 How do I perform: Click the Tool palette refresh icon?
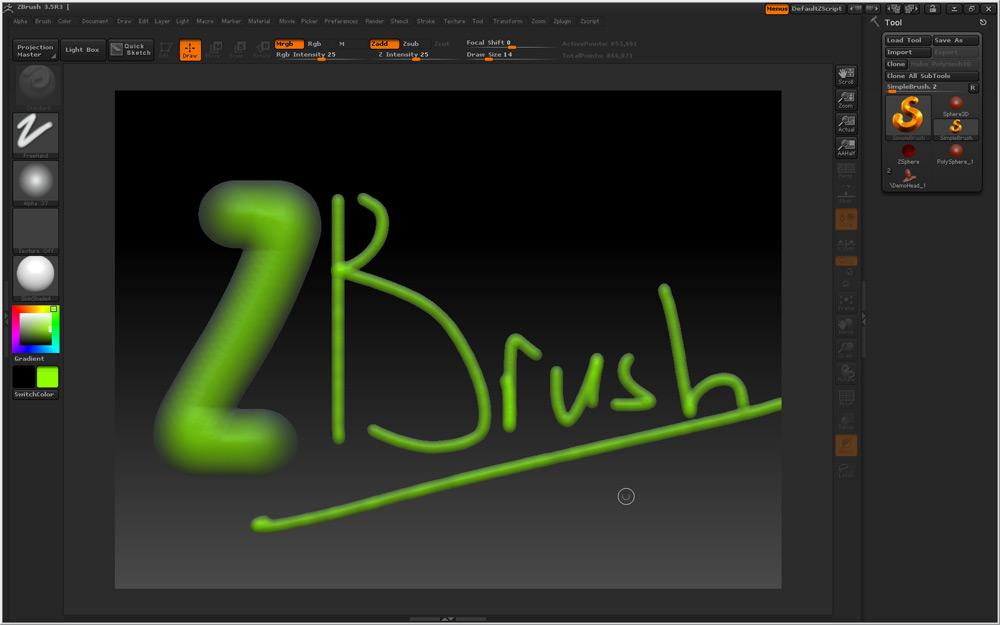[983, 22]
